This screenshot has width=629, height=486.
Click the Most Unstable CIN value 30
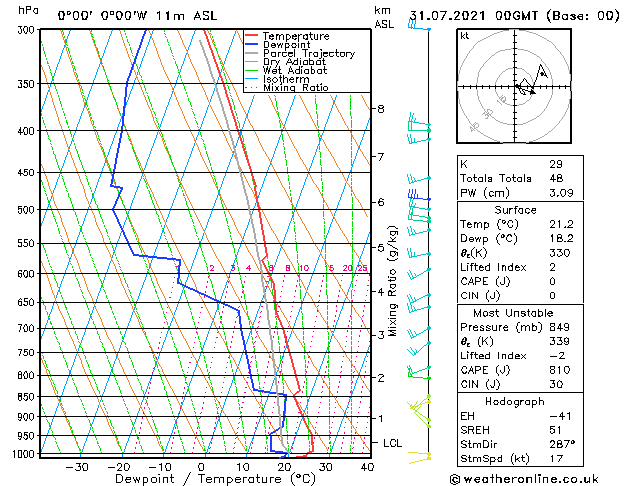(x=556, y=384)
